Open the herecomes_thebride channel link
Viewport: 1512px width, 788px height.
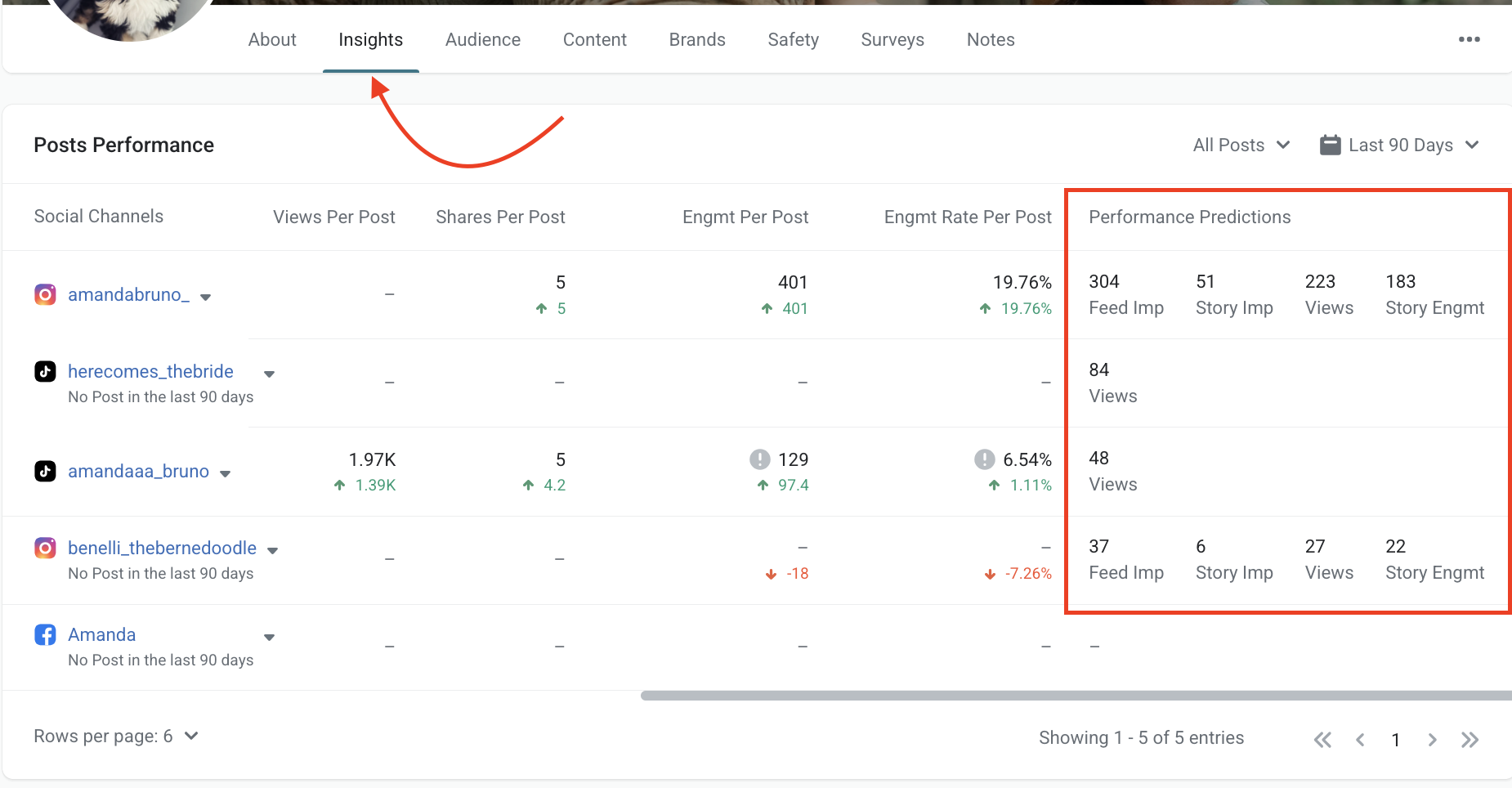click(x=150, y=371)
